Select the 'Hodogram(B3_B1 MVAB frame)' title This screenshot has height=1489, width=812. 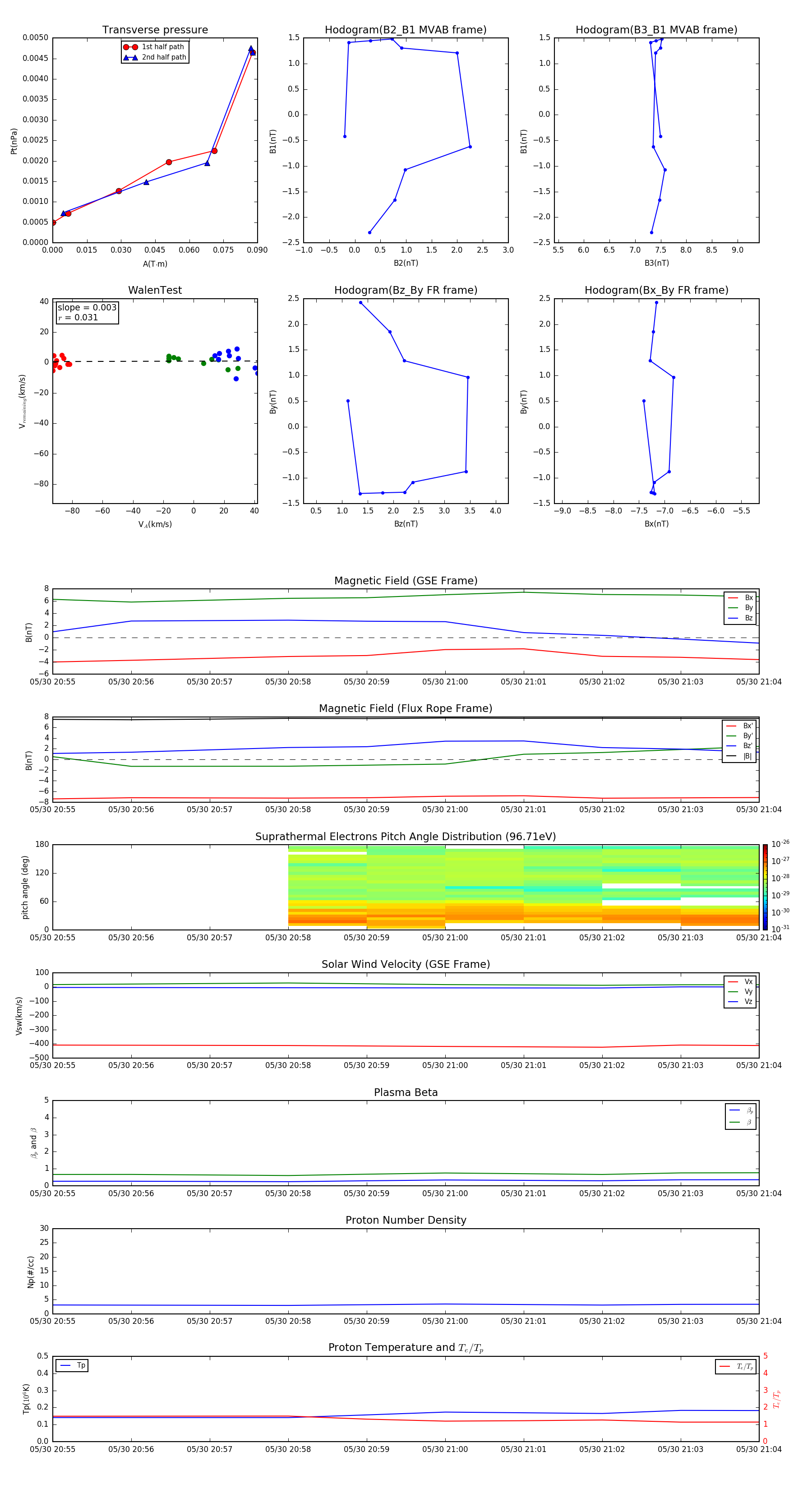pyautogui.click(x=656, y=30)
